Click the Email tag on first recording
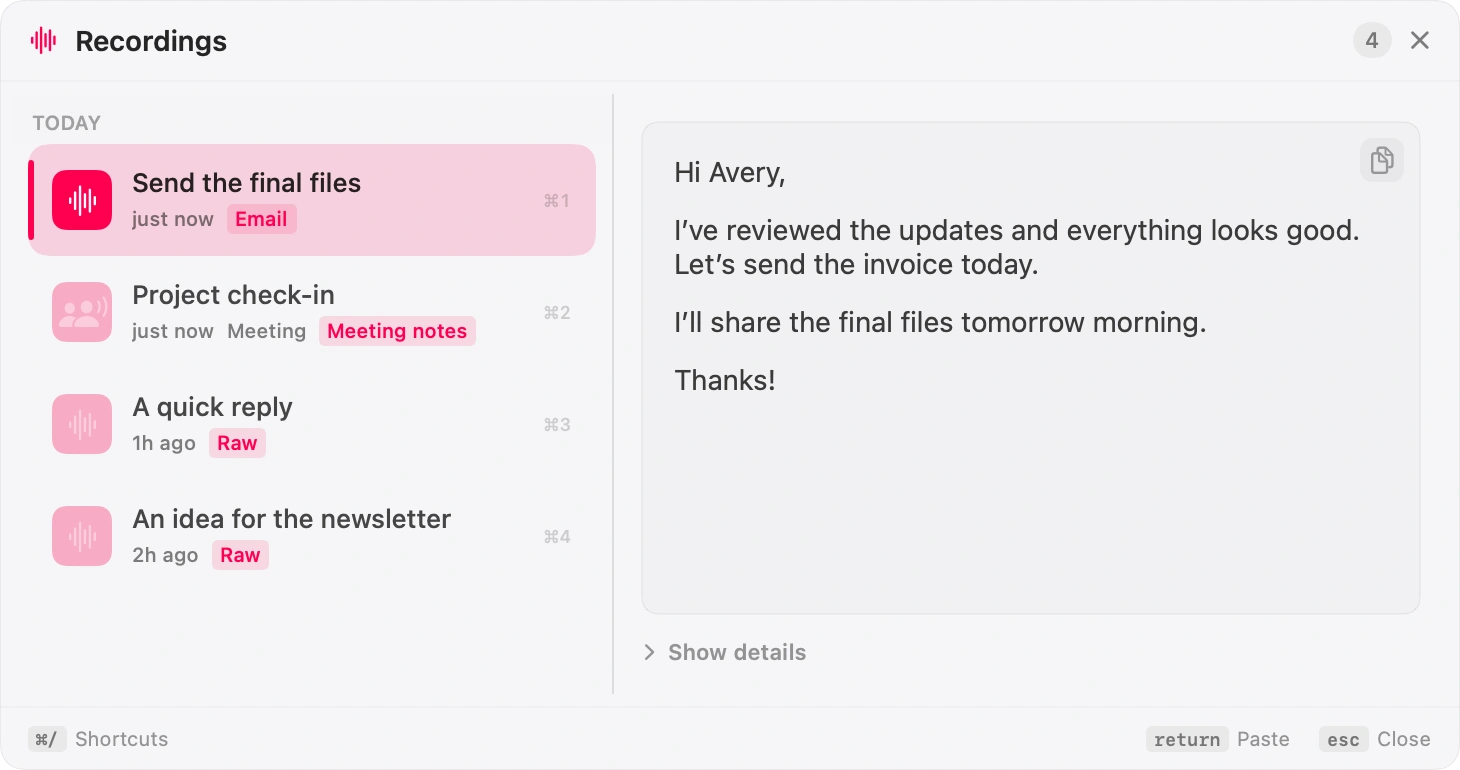 262,219
